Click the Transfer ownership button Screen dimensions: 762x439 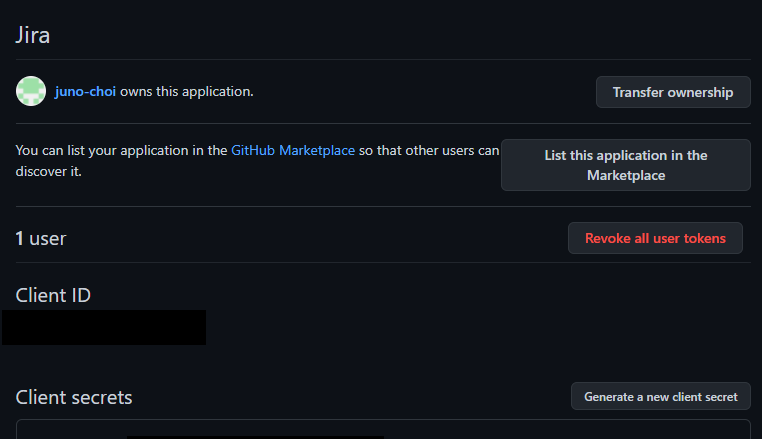[673, 92]
